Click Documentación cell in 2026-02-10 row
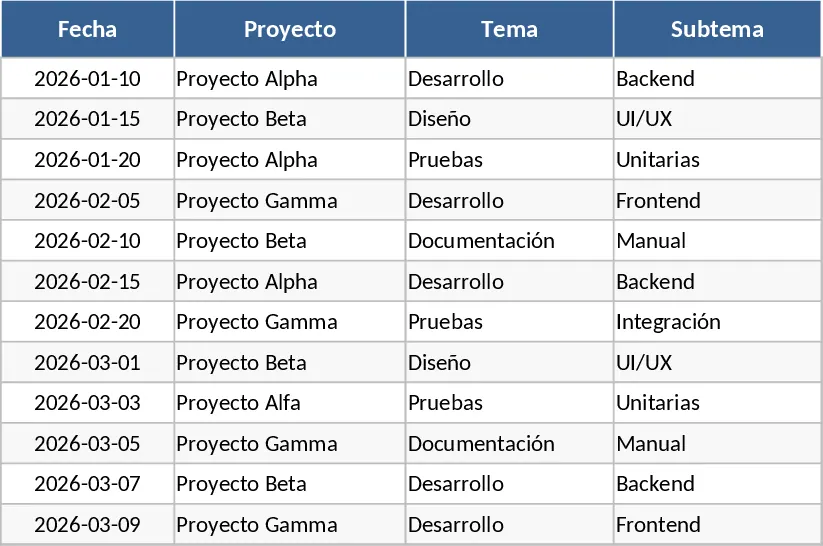This screenshot has height=546, width=823. pyautogui.click(x=509, y=240)
